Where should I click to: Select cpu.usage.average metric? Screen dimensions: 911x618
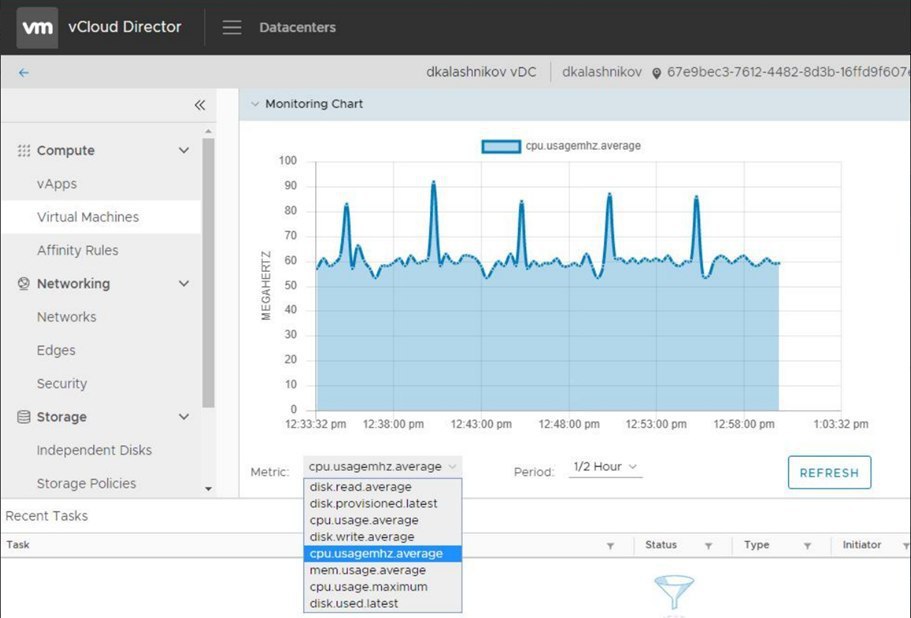click(x=383, y=520)
